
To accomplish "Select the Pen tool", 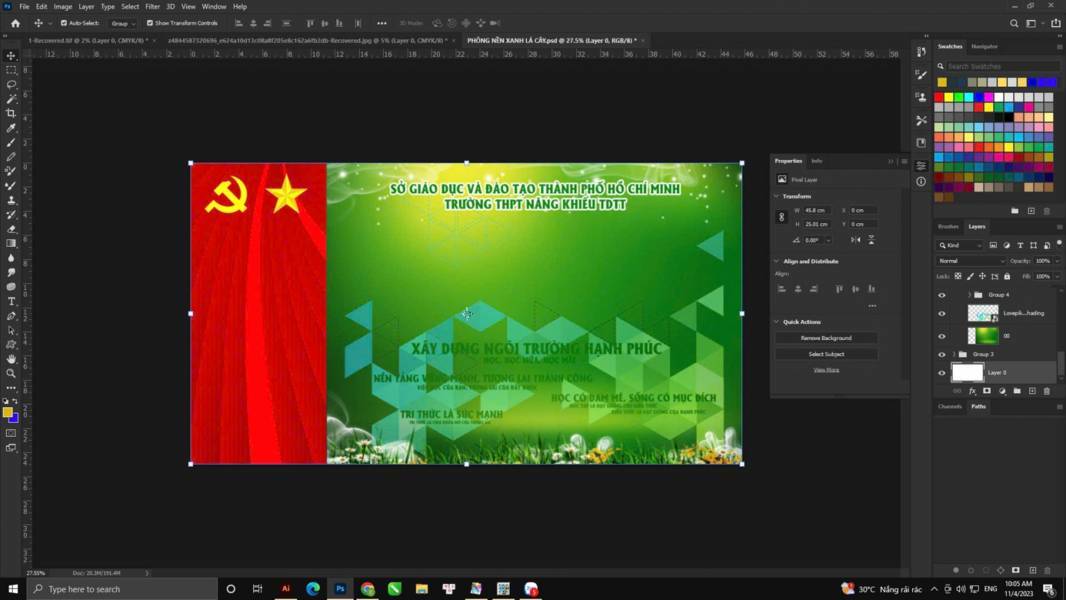I will [11, 316].
